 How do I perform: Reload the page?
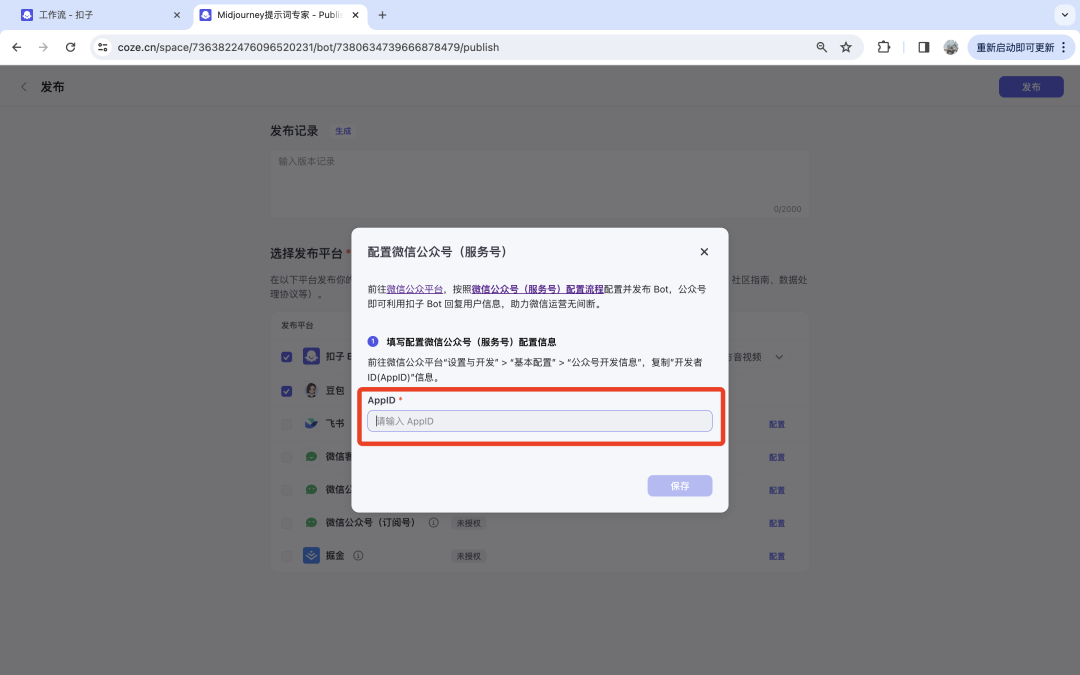(70, 47)
